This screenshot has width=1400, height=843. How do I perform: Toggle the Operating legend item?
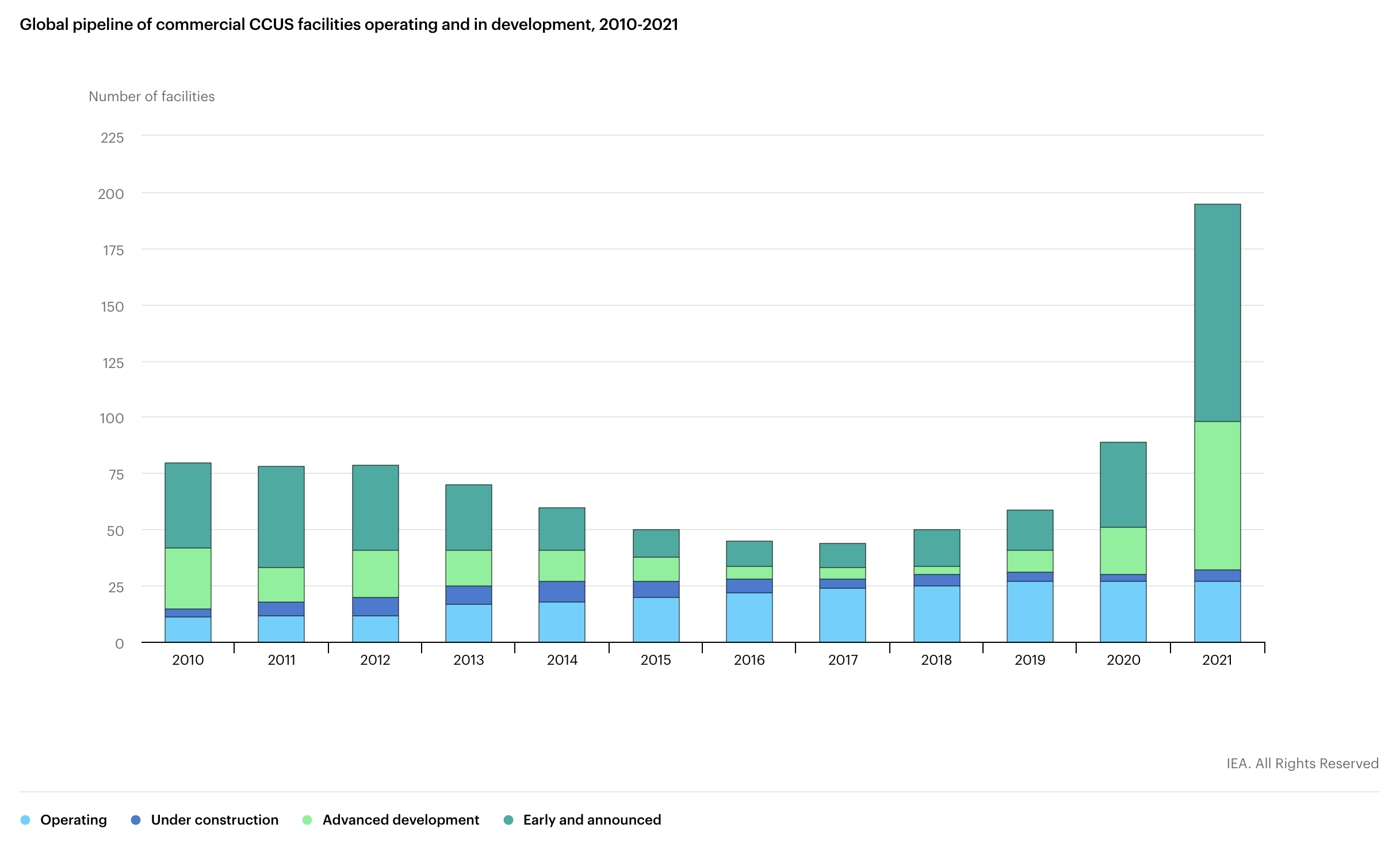pos(73,820)
